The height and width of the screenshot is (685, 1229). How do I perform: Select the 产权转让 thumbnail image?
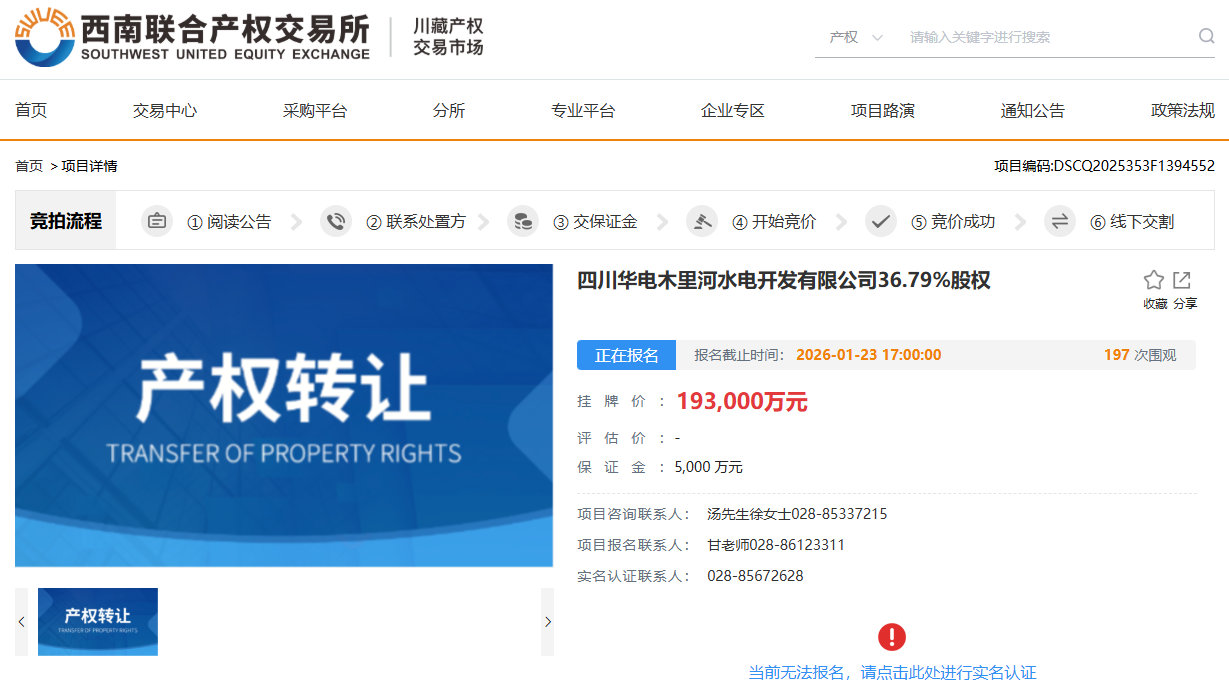click(x=98, y=622)
